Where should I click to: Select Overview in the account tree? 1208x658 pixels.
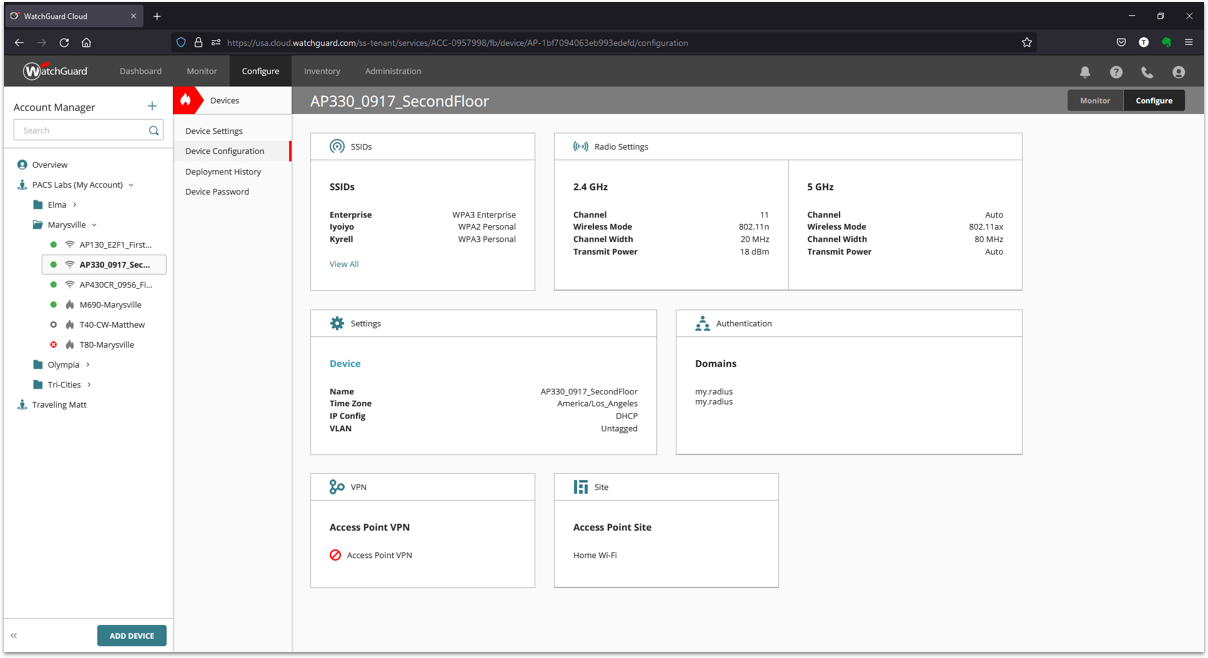[50, 165]
